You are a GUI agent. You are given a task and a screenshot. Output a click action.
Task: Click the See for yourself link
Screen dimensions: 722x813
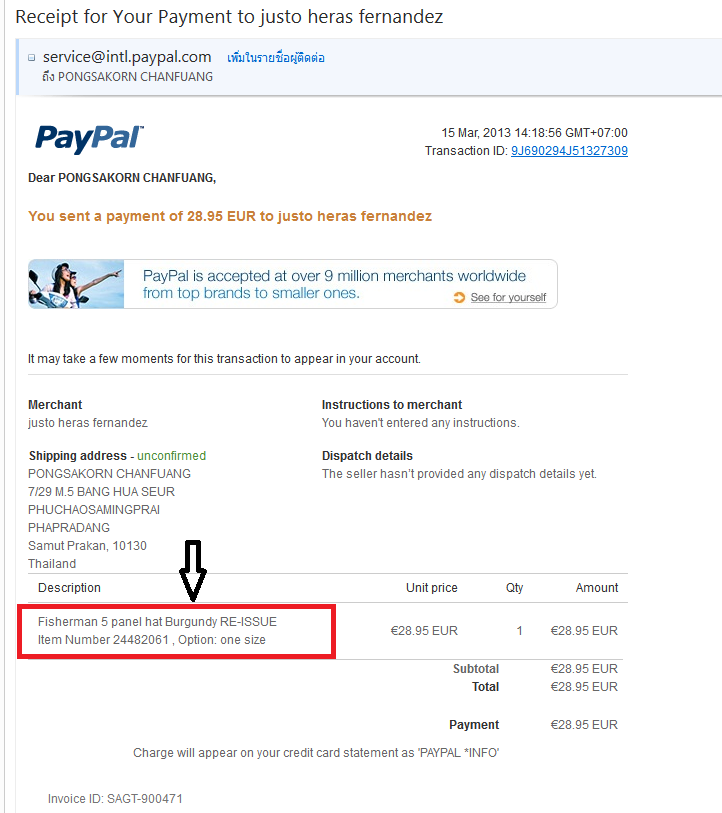click(508, 298)
